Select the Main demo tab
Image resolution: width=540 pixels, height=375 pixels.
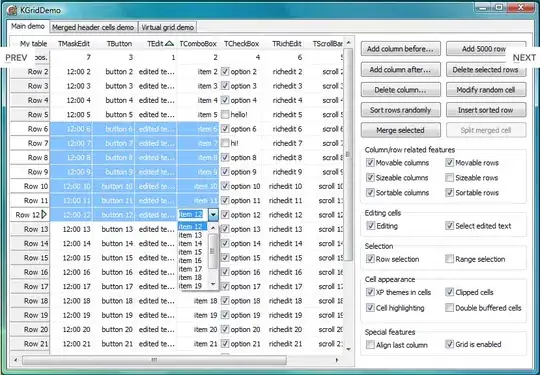pyautogui.click(x=28, y=26)
